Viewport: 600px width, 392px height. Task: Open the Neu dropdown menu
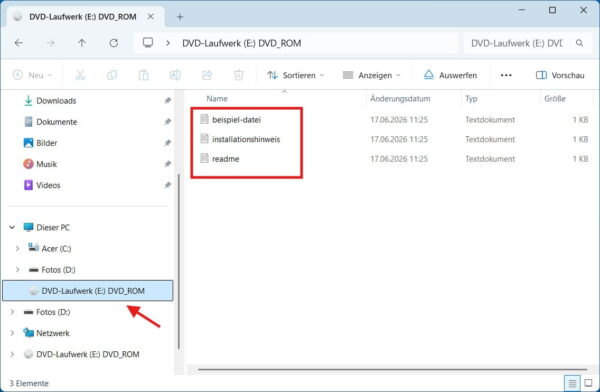(x=32, y=75)
